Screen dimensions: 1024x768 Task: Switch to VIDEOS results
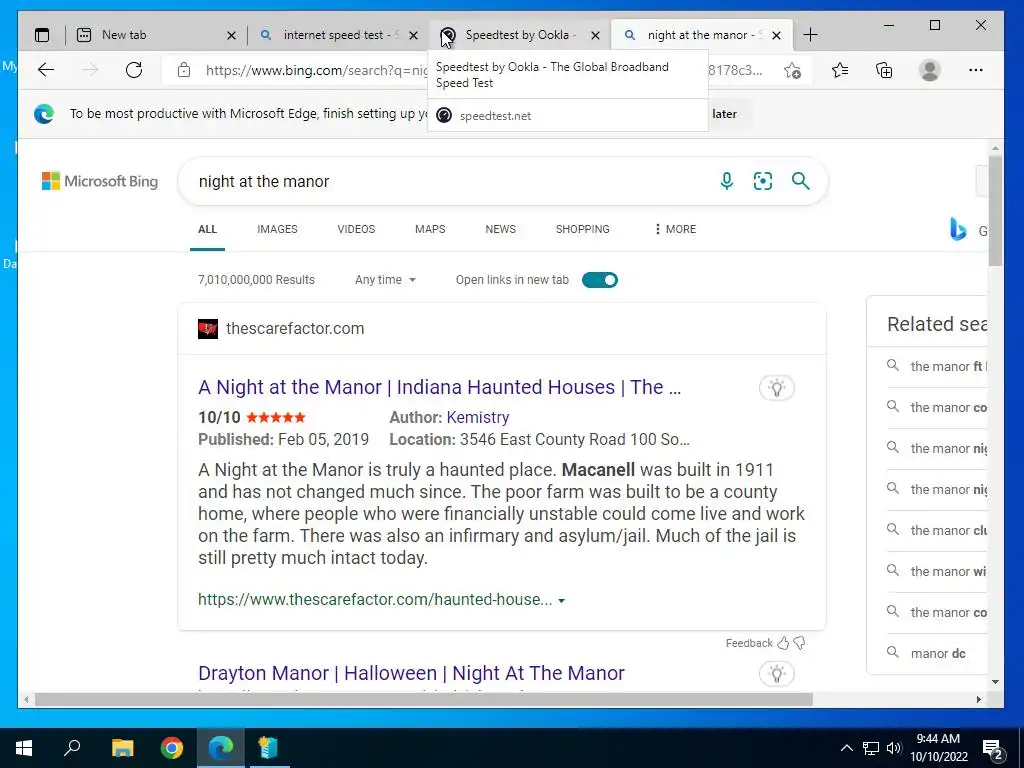click(356, 229)
